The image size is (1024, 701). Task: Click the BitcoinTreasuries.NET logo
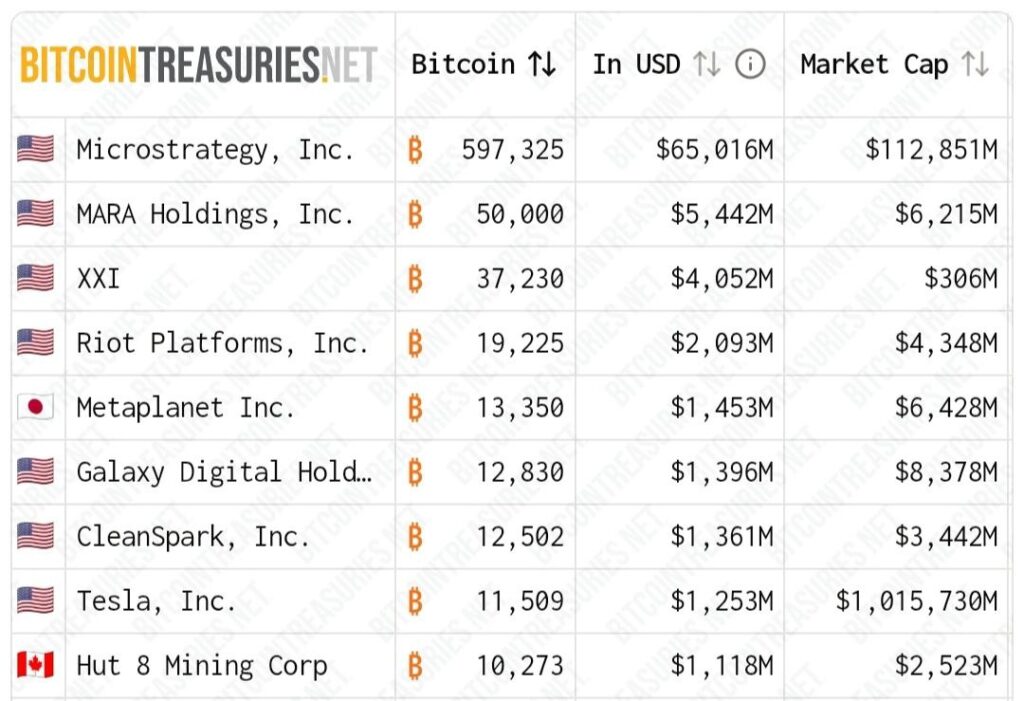[x=198, y=65]
